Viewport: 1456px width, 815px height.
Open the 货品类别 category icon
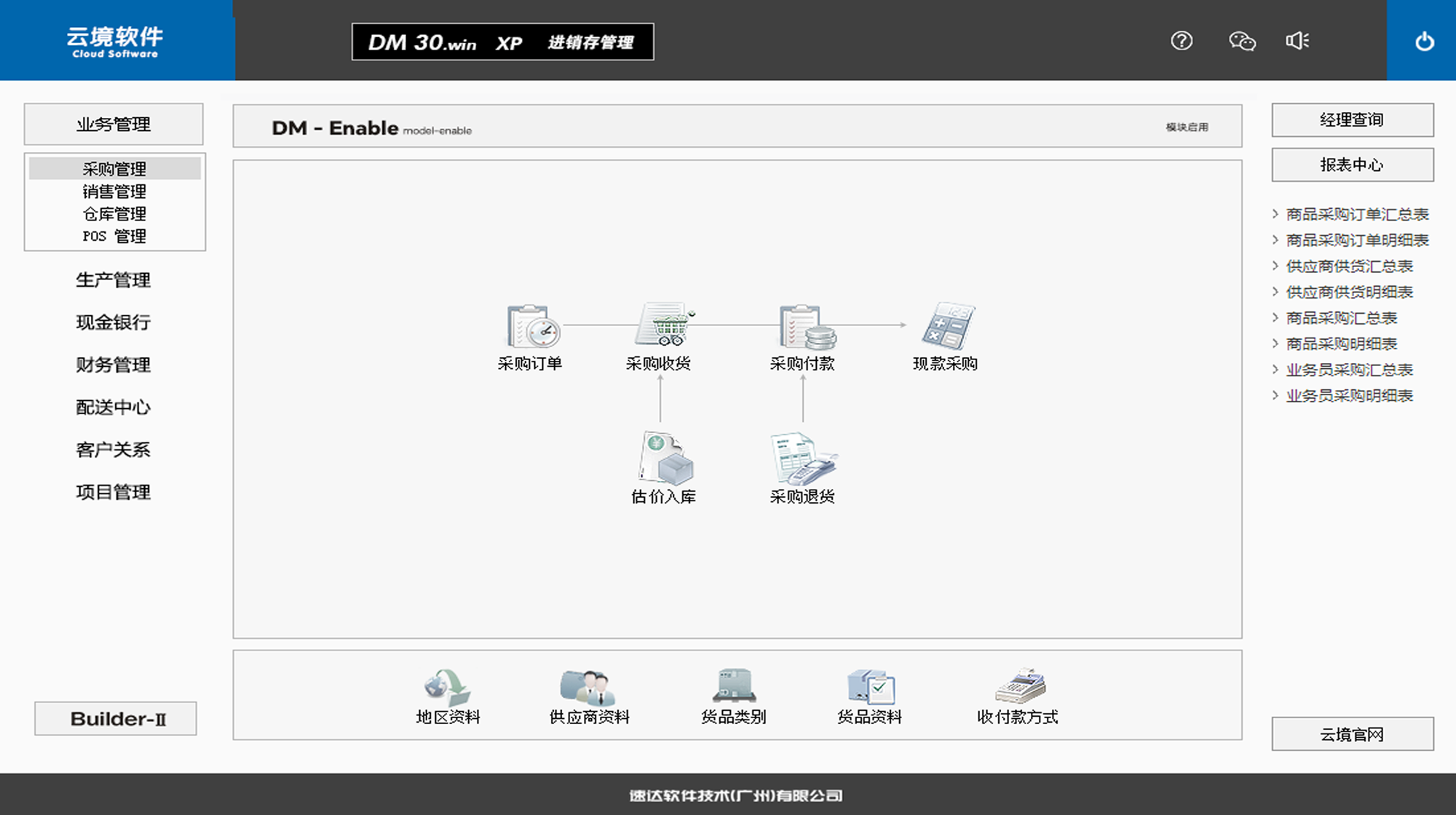tap(734, 685)
